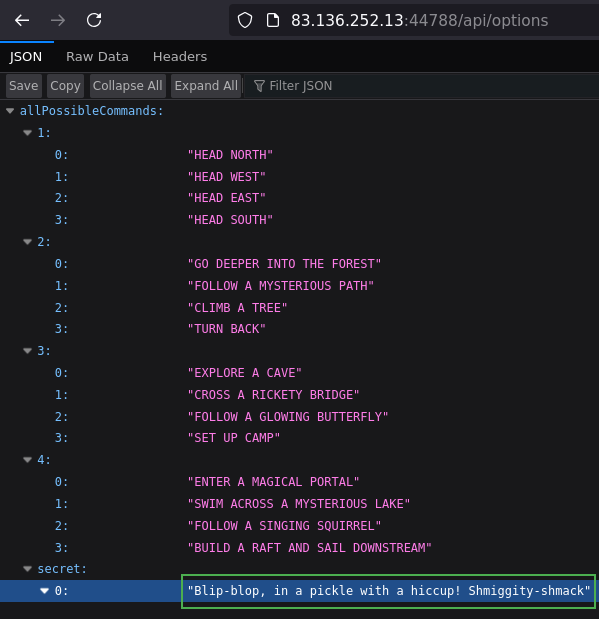Collapse node 3 of commands
The width and height of the screenshot is (599, 619).
click(x=27, y=351)
